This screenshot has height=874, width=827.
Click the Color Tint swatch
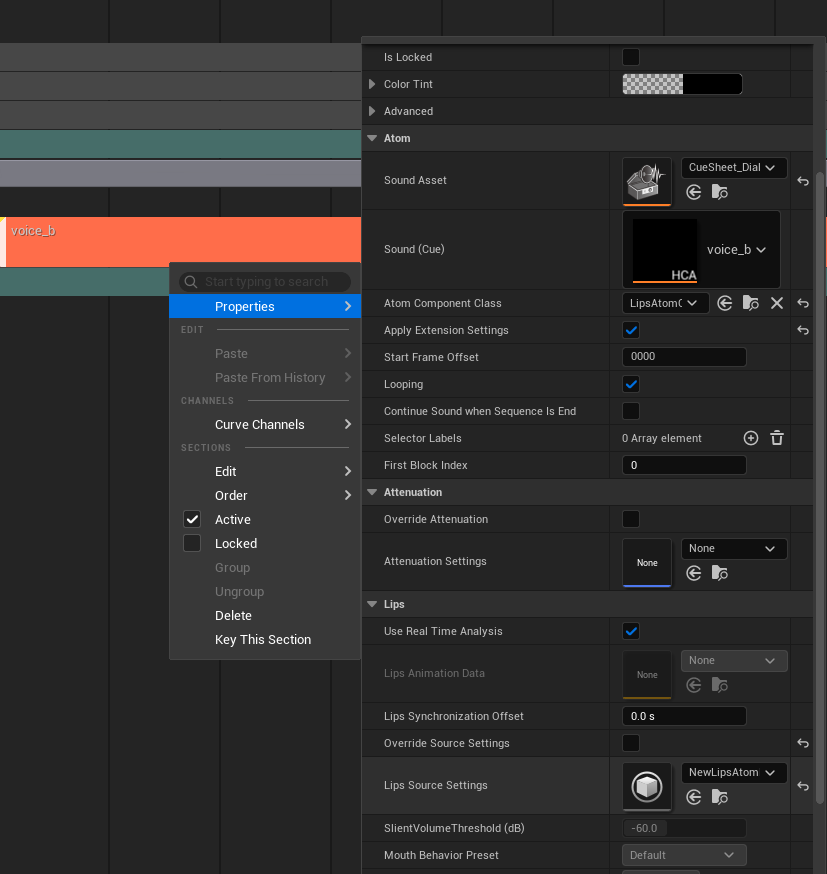682,84
